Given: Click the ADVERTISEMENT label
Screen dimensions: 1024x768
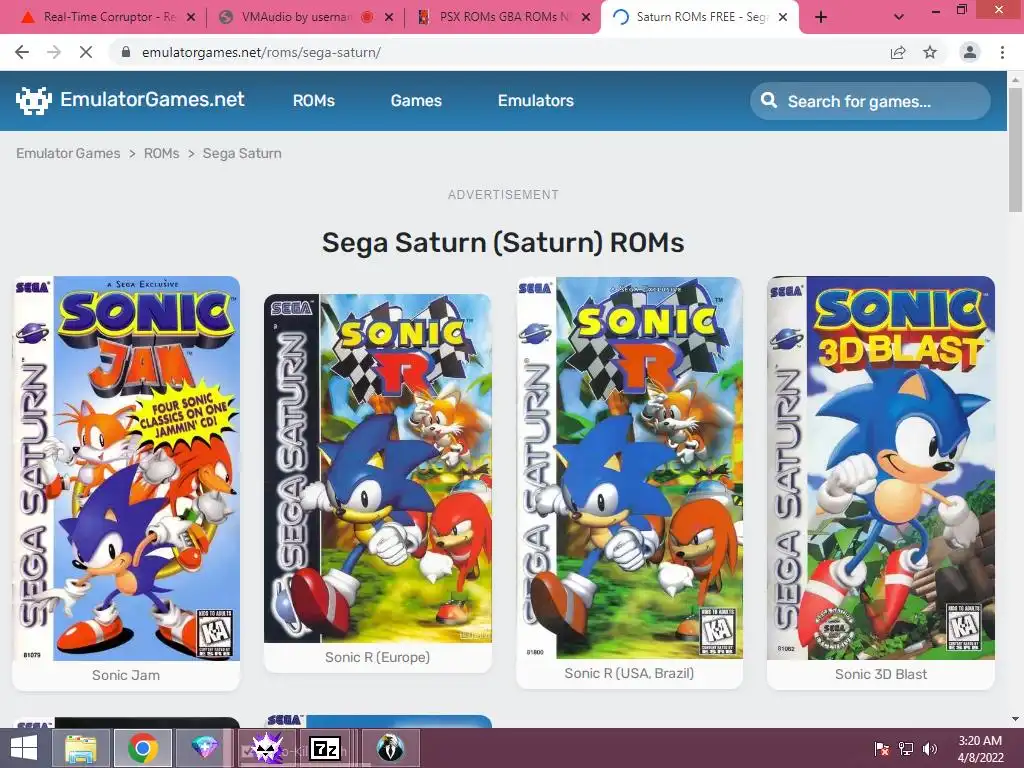Looking at the screenshot, I should [503, 195].
